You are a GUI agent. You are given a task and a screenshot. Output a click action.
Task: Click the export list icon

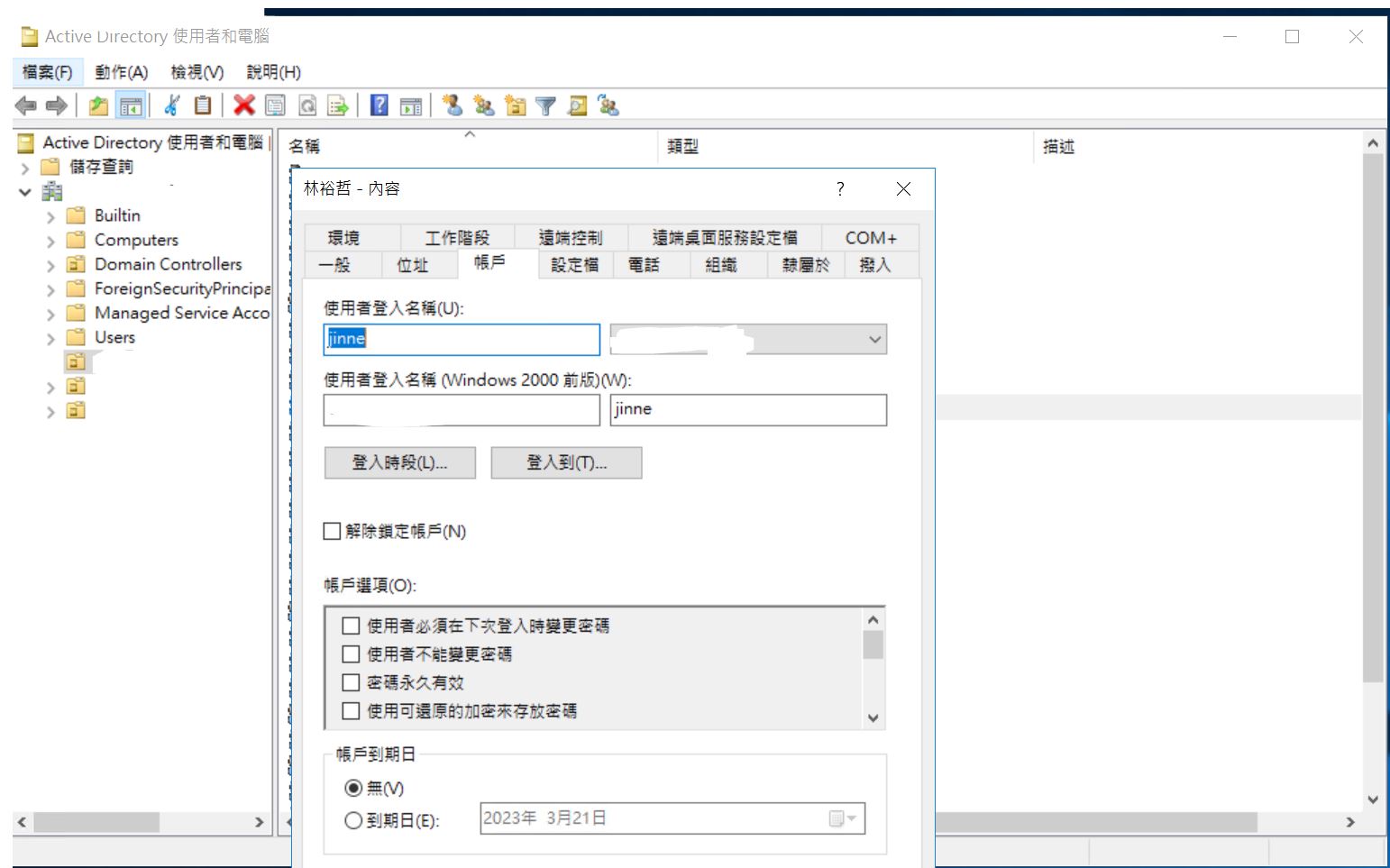pos(337,106)
